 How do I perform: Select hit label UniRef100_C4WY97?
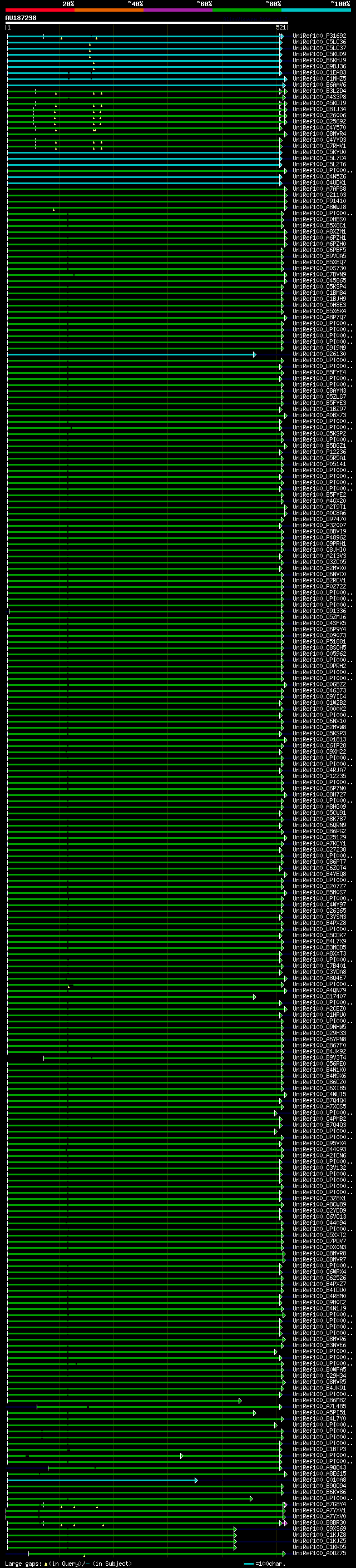(319, 904)
